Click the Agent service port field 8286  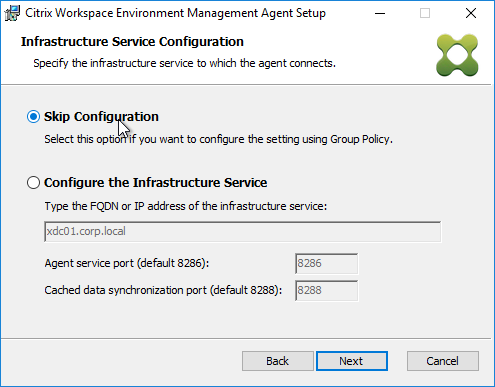pos(326,263)
